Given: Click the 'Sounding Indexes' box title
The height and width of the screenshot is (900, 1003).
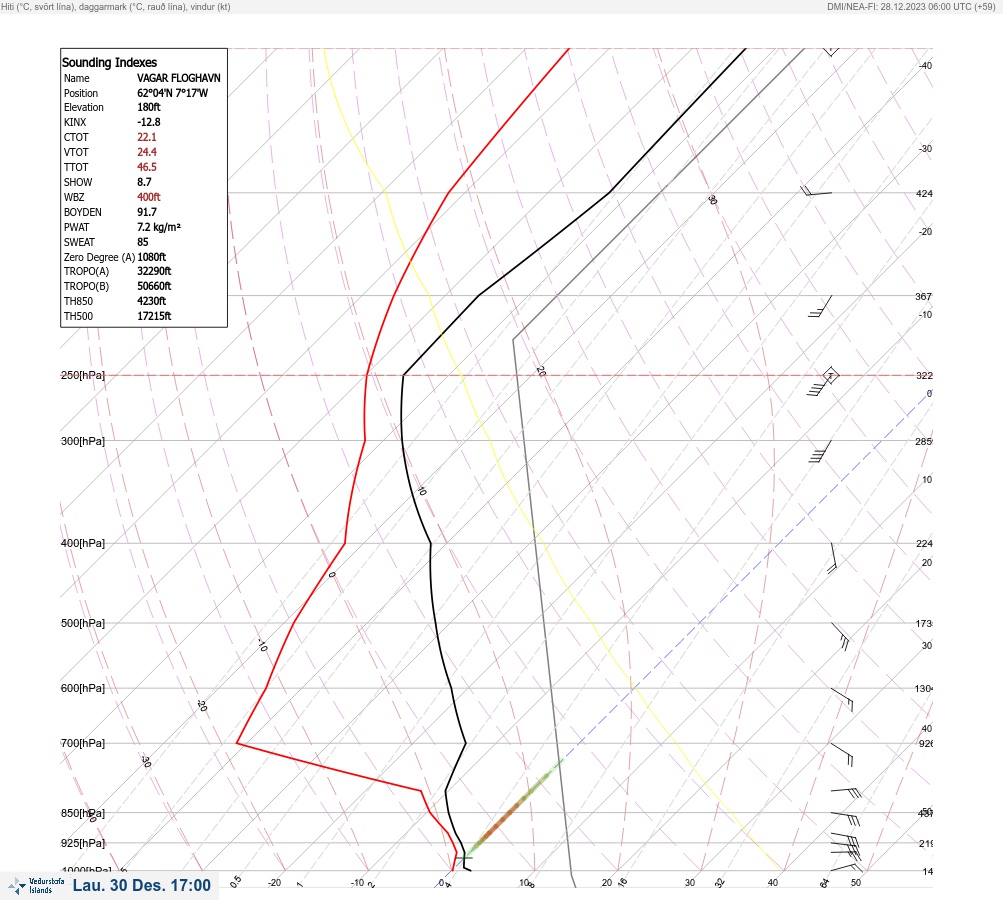Looking at the screenshot, I should point(109,63).
